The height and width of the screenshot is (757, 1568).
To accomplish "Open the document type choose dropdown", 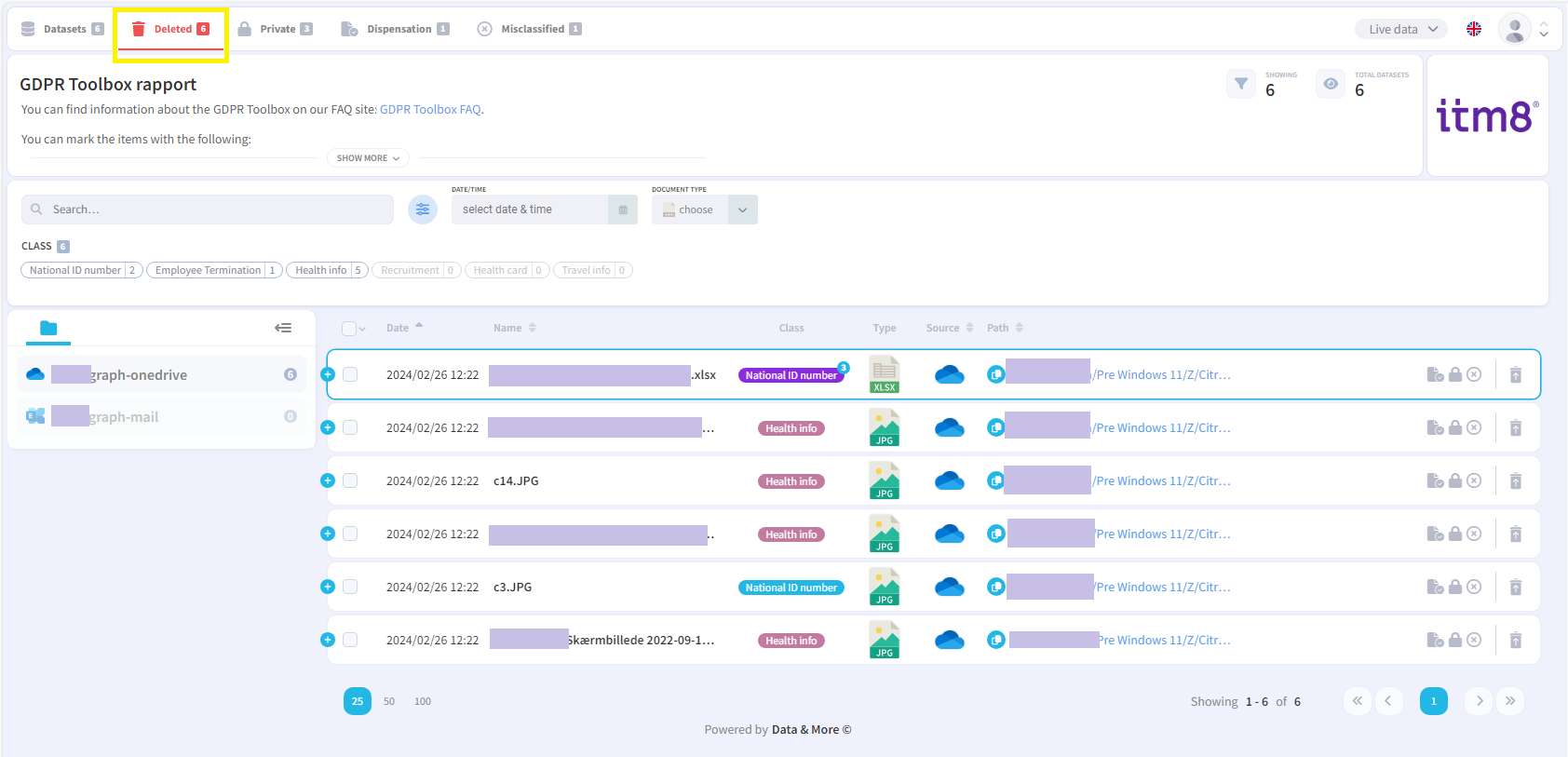I will click(x=705, y=210).
